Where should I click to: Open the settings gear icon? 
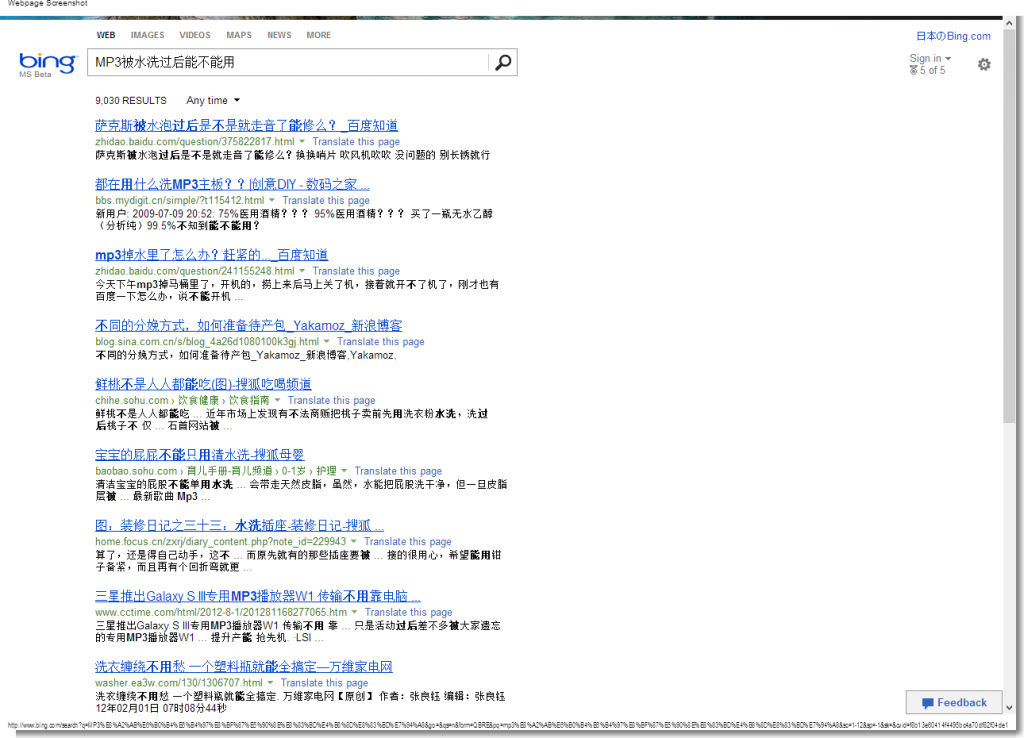[x=984, y=65]
